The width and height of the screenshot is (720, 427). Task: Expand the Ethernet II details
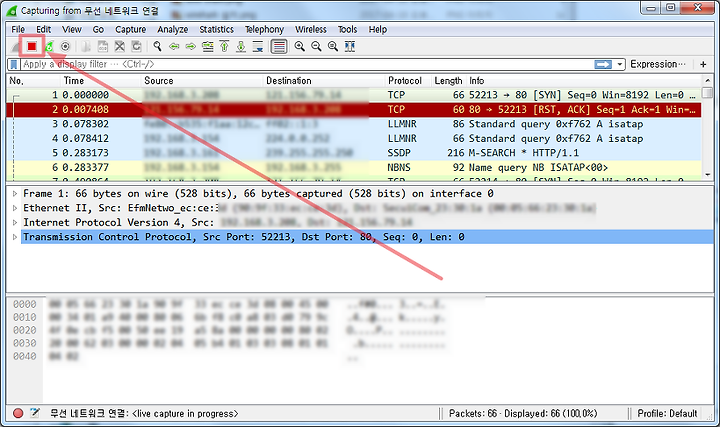click(15, 208)
